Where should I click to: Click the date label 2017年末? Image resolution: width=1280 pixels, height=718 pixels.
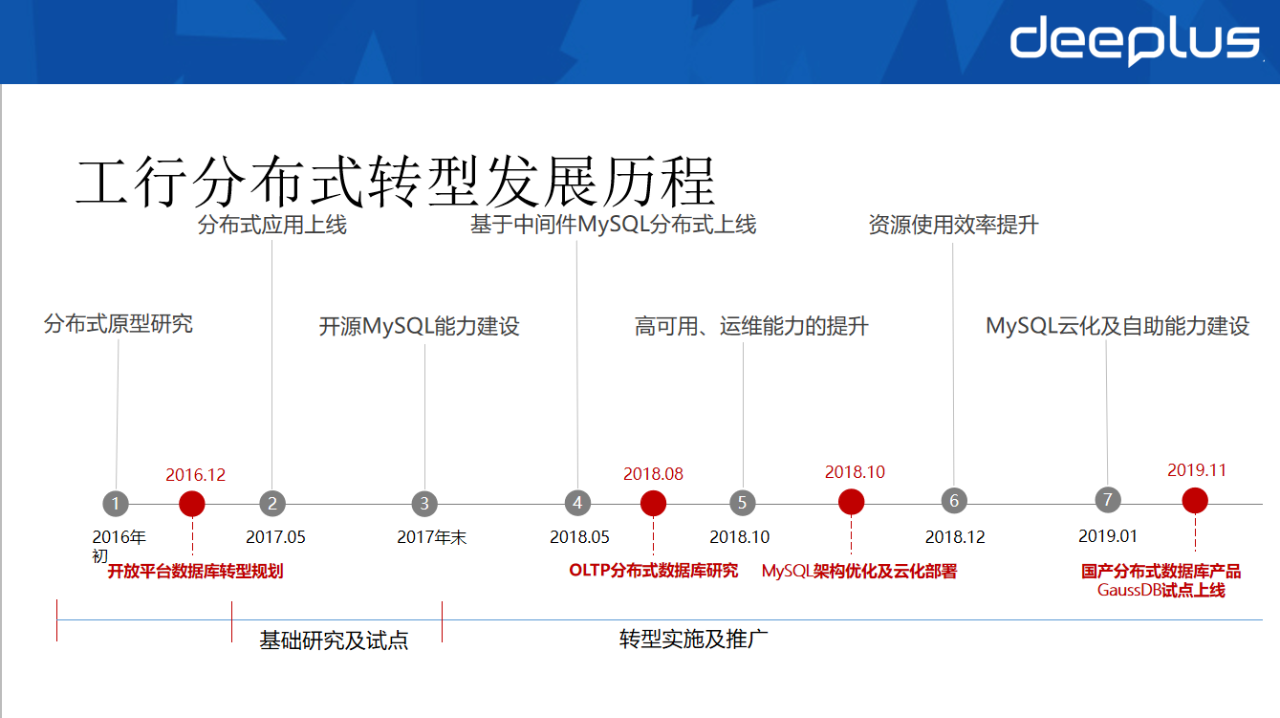[432, 537]
